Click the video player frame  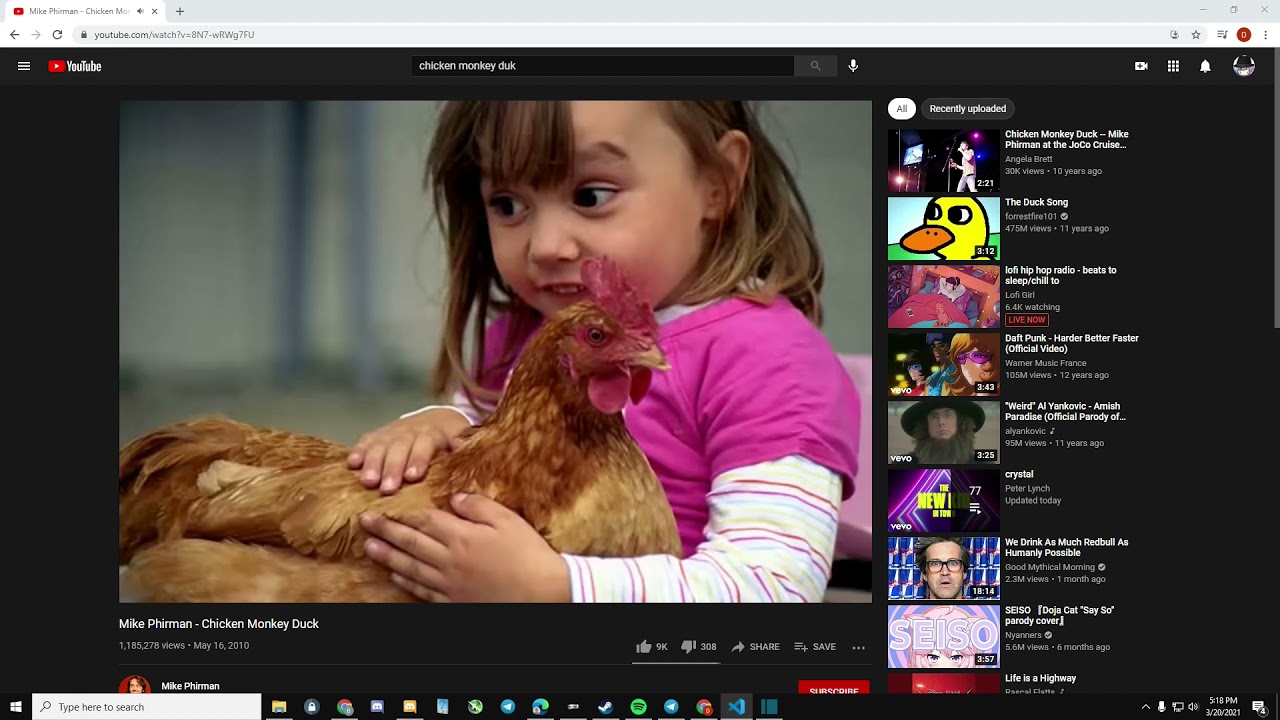495,351
